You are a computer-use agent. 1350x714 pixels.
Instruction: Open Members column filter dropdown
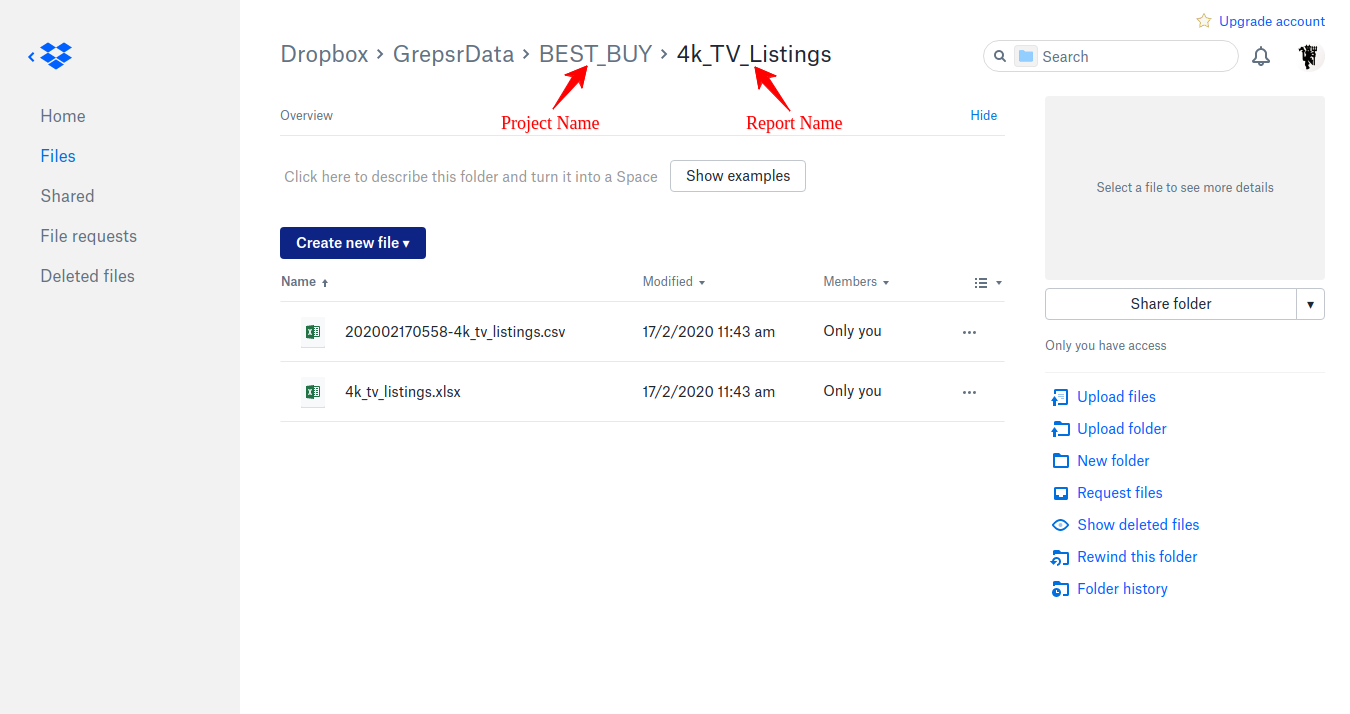(x=856, y=282)
